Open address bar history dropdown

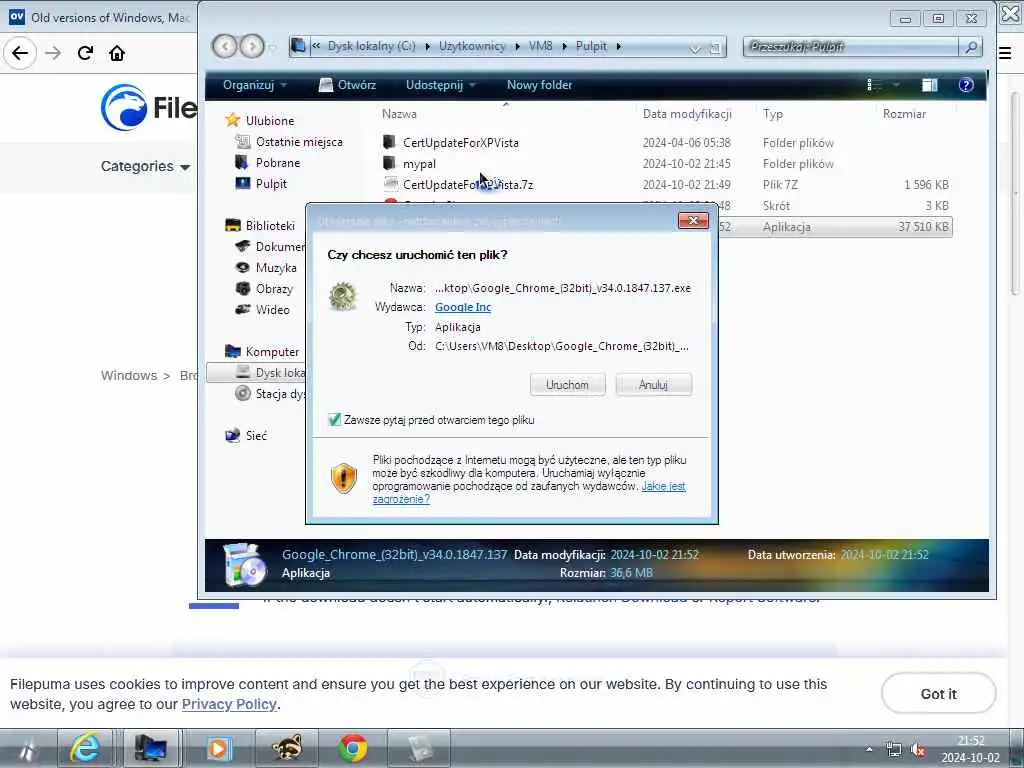point(695,48)
